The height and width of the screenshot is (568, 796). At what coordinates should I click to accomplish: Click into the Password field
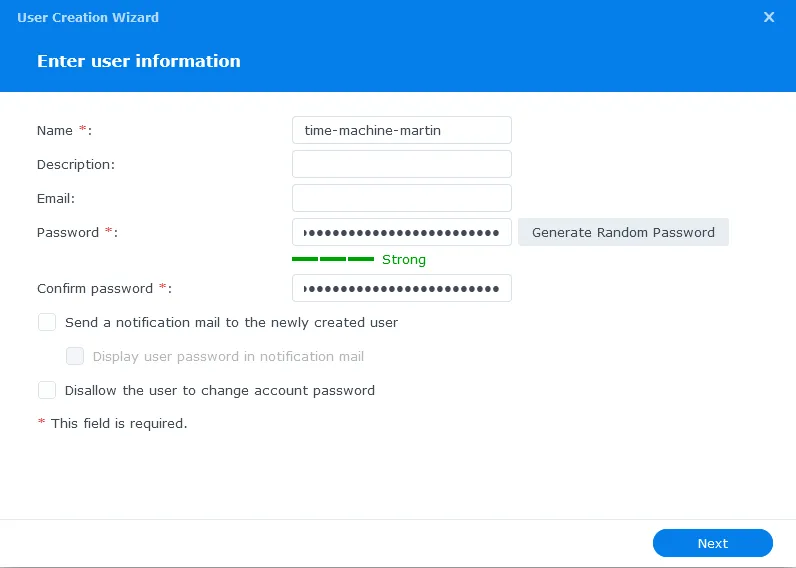pyautogui.click(x=402, y=232)
